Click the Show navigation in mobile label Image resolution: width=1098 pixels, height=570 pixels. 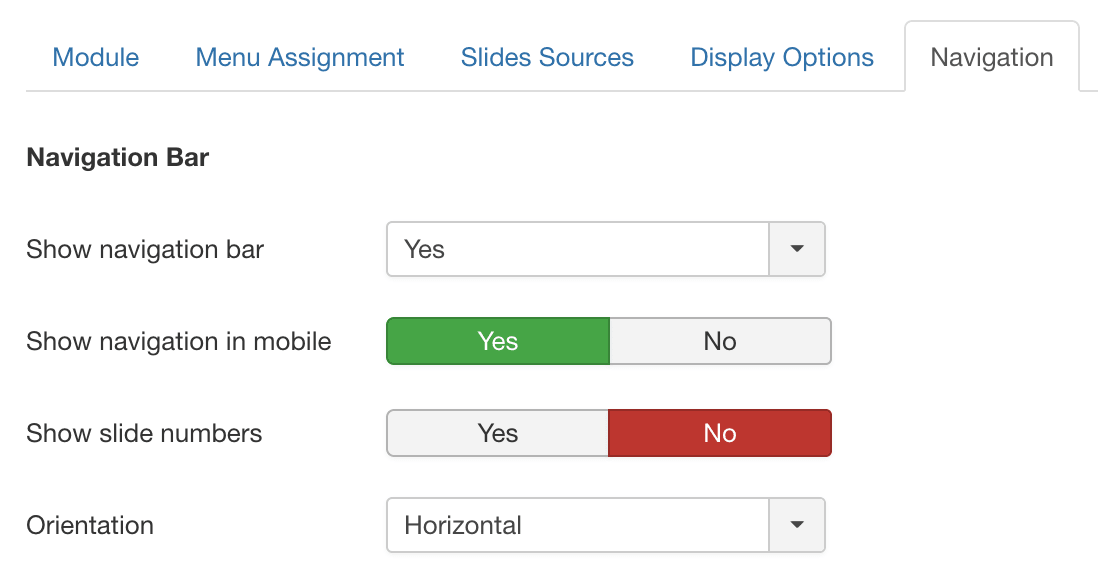[179, 341]
